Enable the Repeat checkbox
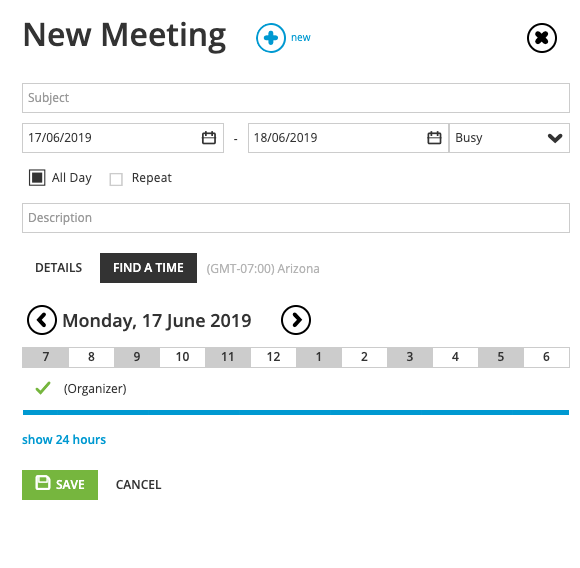 click(x=116, y=179)
